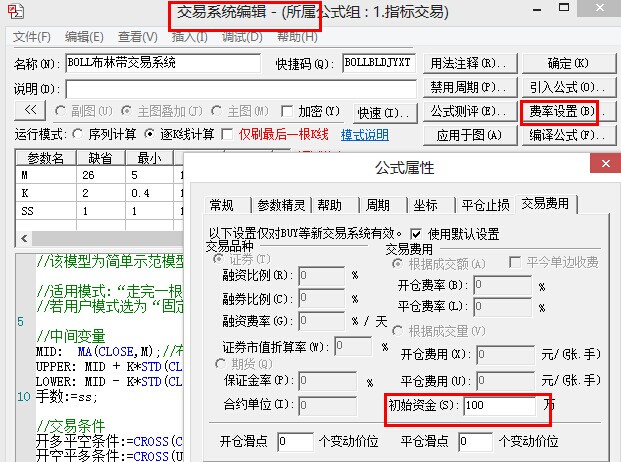Click the 初始资金 input field
Viewport: 621px width, 462px height.
(x=498, y=407)
